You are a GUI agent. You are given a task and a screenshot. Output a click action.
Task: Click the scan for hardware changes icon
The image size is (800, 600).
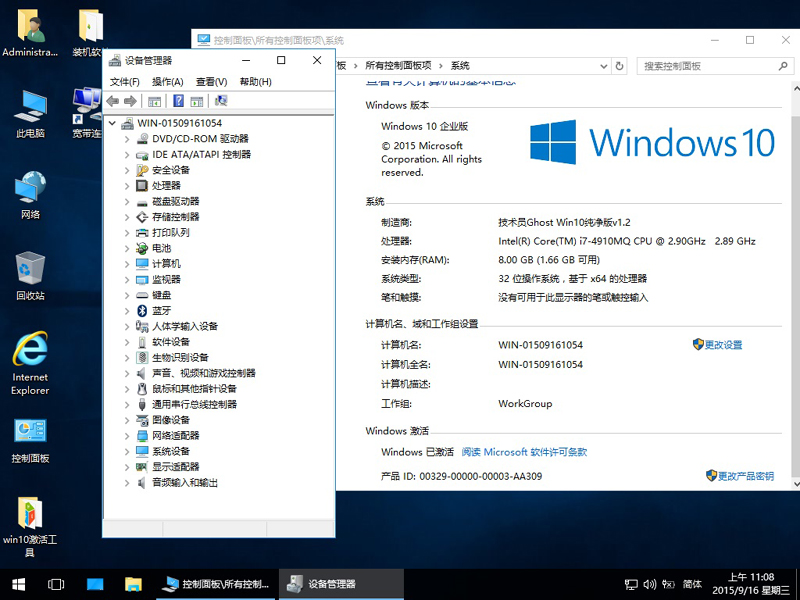221,101
